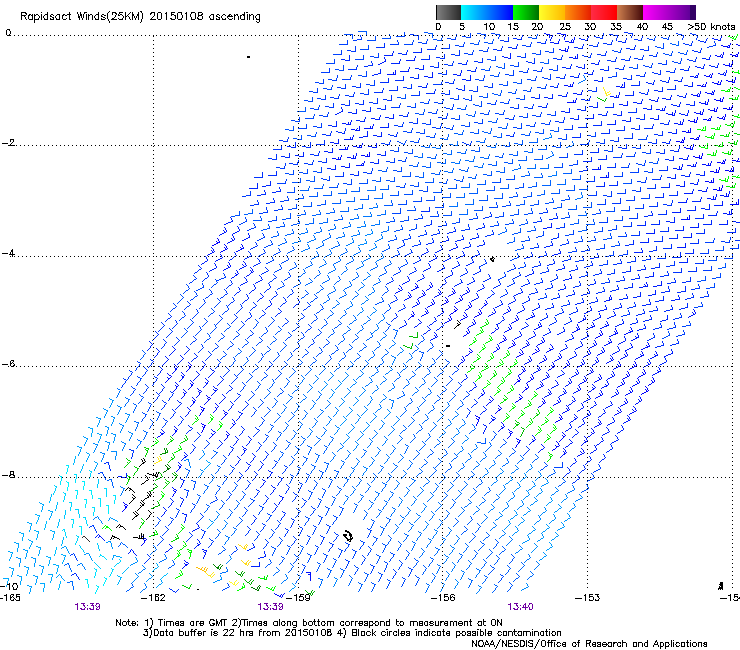Click the green 15-20 knots color swatch
The image size is (740, 650).
[526, 12]
